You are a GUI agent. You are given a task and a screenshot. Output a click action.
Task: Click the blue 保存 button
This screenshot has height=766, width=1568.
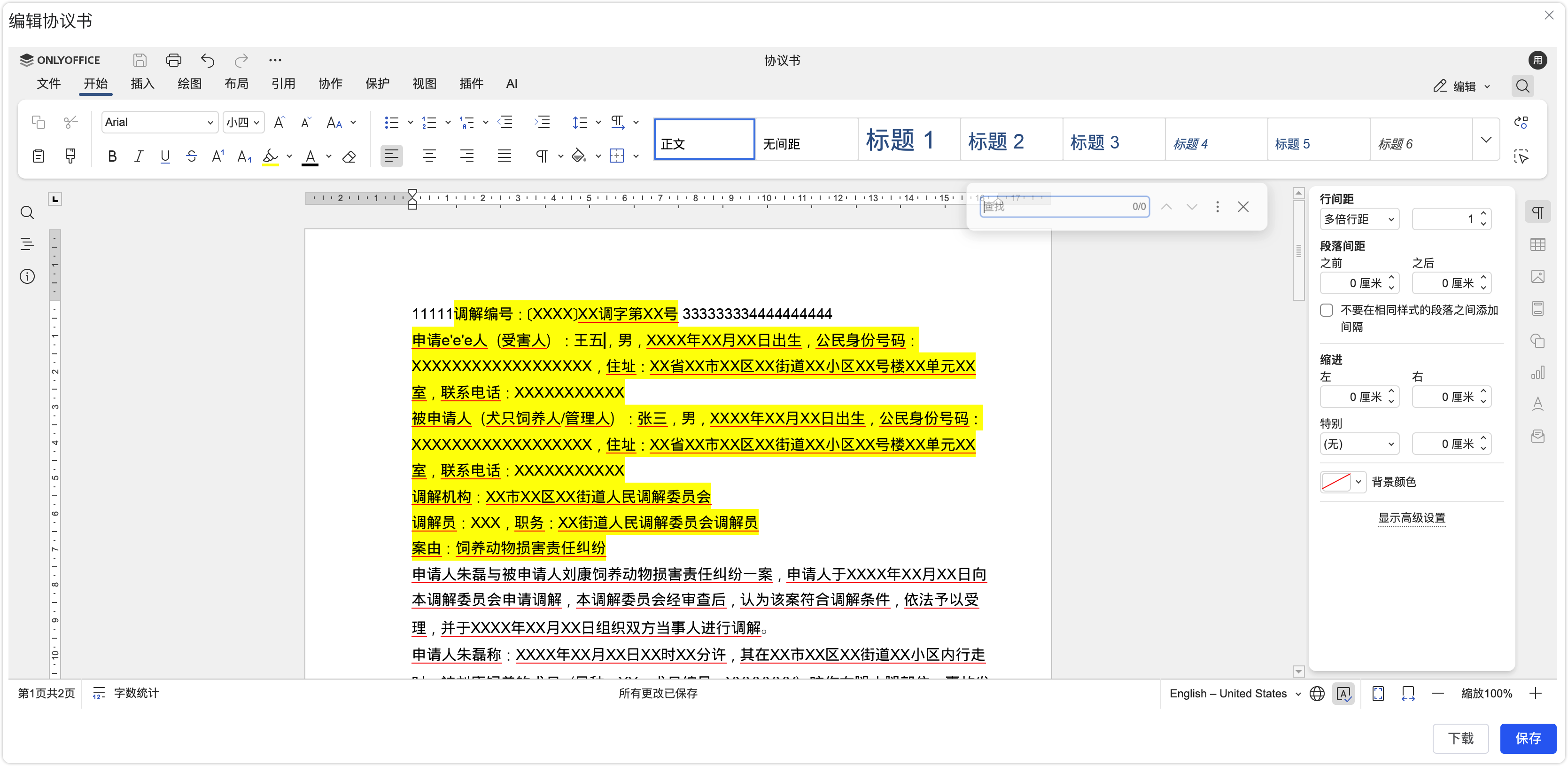pos(1528,738)
